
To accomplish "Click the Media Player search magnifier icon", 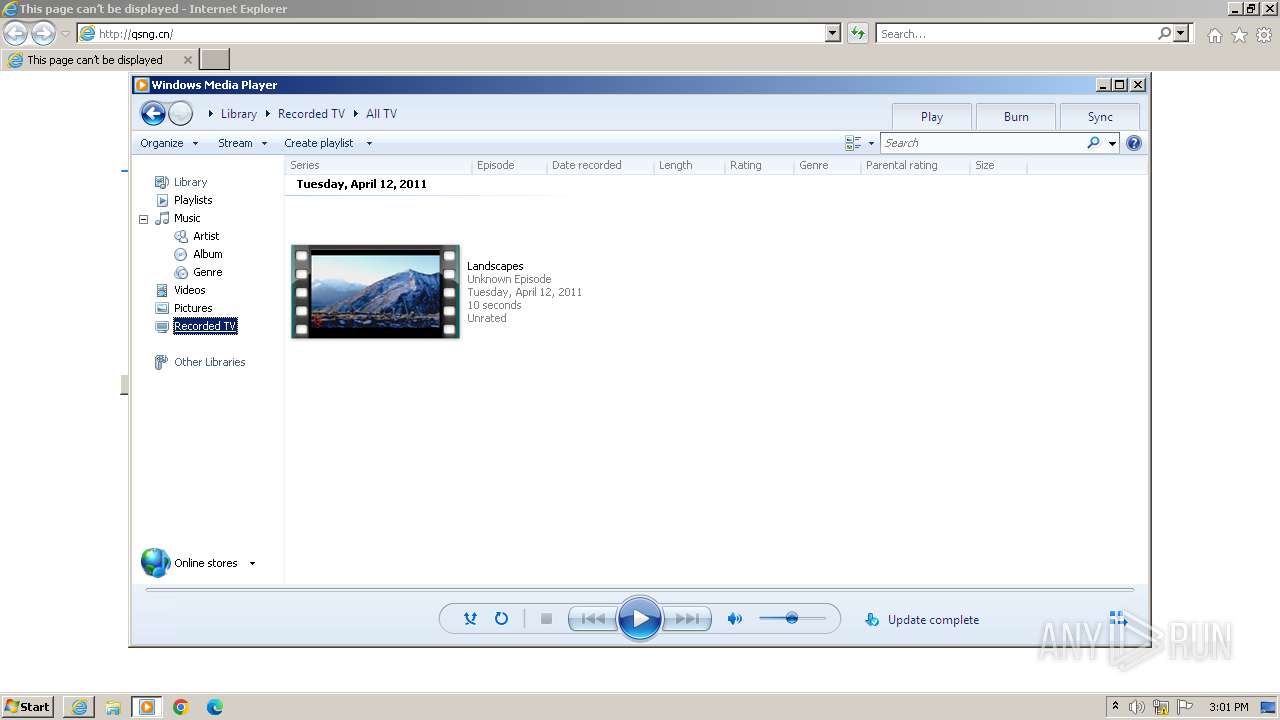I will pos(1094,143).
